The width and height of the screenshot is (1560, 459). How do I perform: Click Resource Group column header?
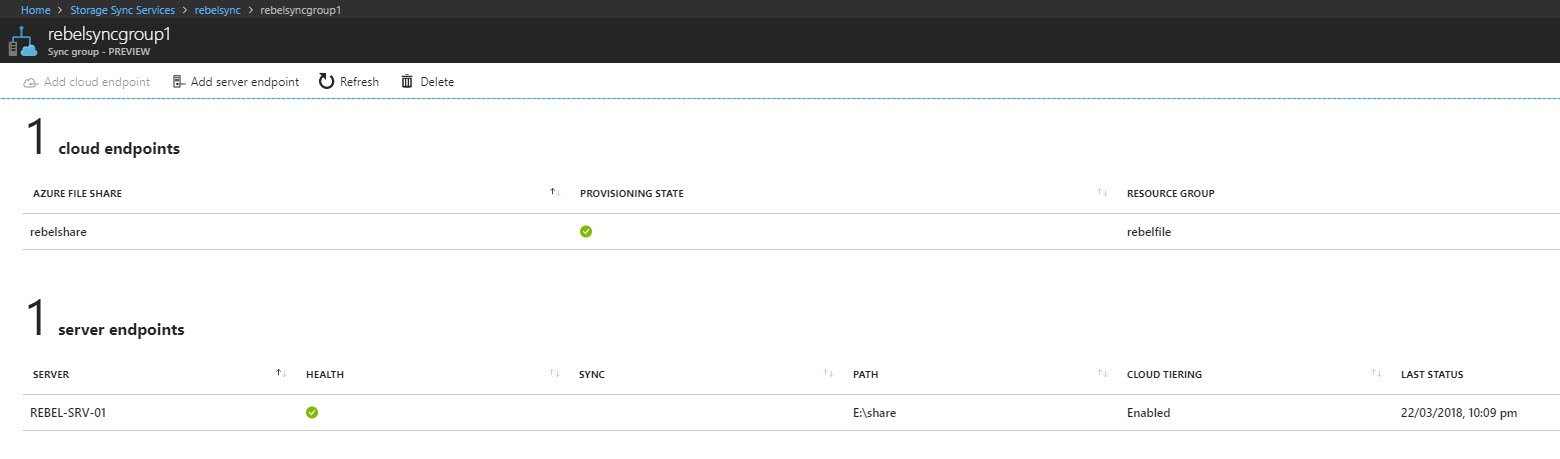(x=1171, y=193)
